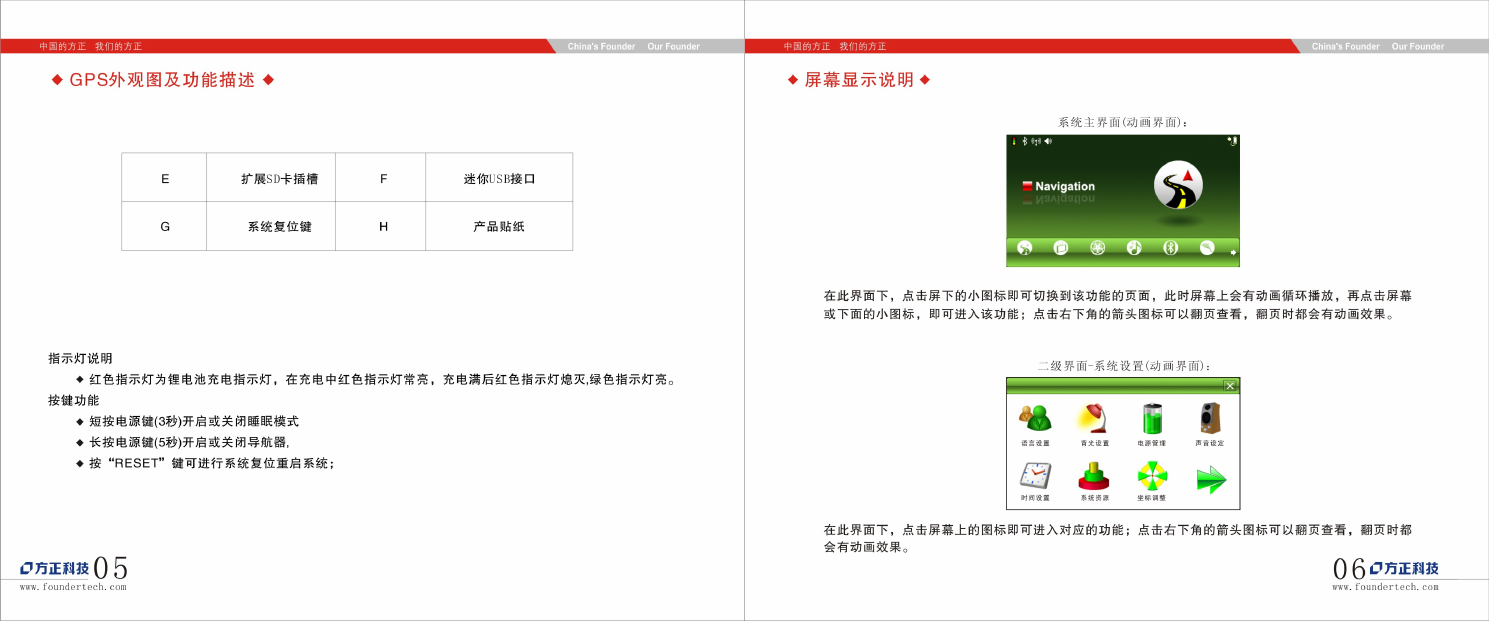Click table cell G
Screen dimensions: 1489x621
pos(164,227)
